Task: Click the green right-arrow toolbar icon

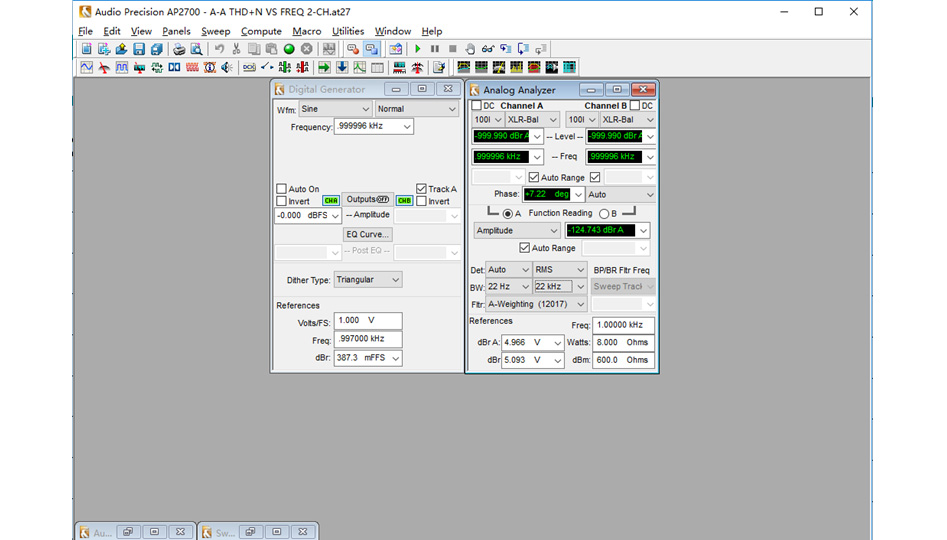Action: [324, 67]
